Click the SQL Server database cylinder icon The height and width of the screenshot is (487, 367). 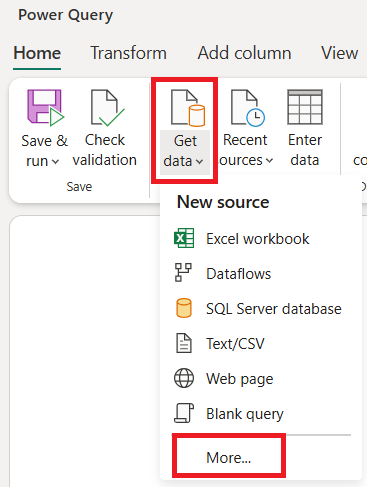coord(184,308)
